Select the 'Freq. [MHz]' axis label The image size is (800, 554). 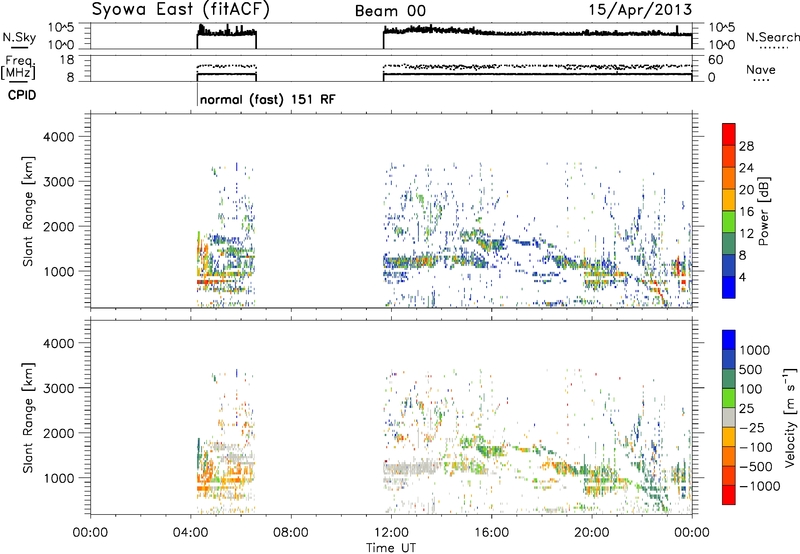[19, 67]
